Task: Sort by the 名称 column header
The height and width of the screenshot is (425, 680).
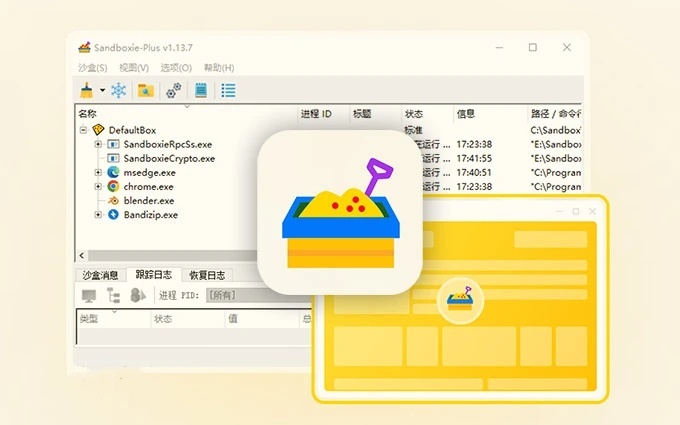Action: coord(186,114)
